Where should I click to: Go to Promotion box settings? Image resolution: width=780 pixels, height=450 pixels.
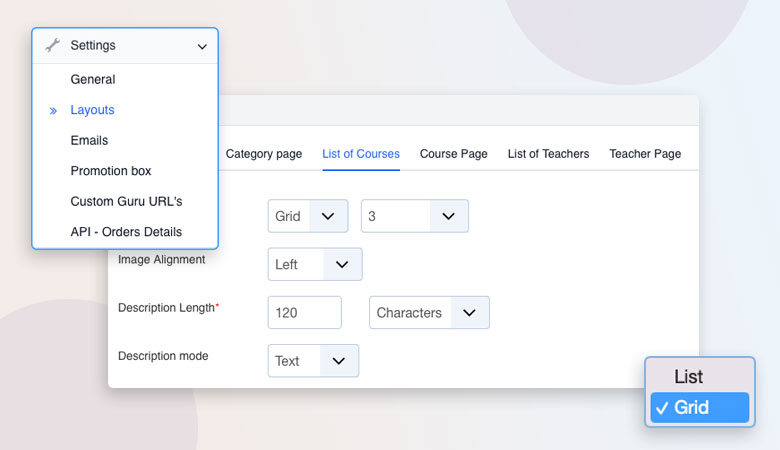(111, 171)
